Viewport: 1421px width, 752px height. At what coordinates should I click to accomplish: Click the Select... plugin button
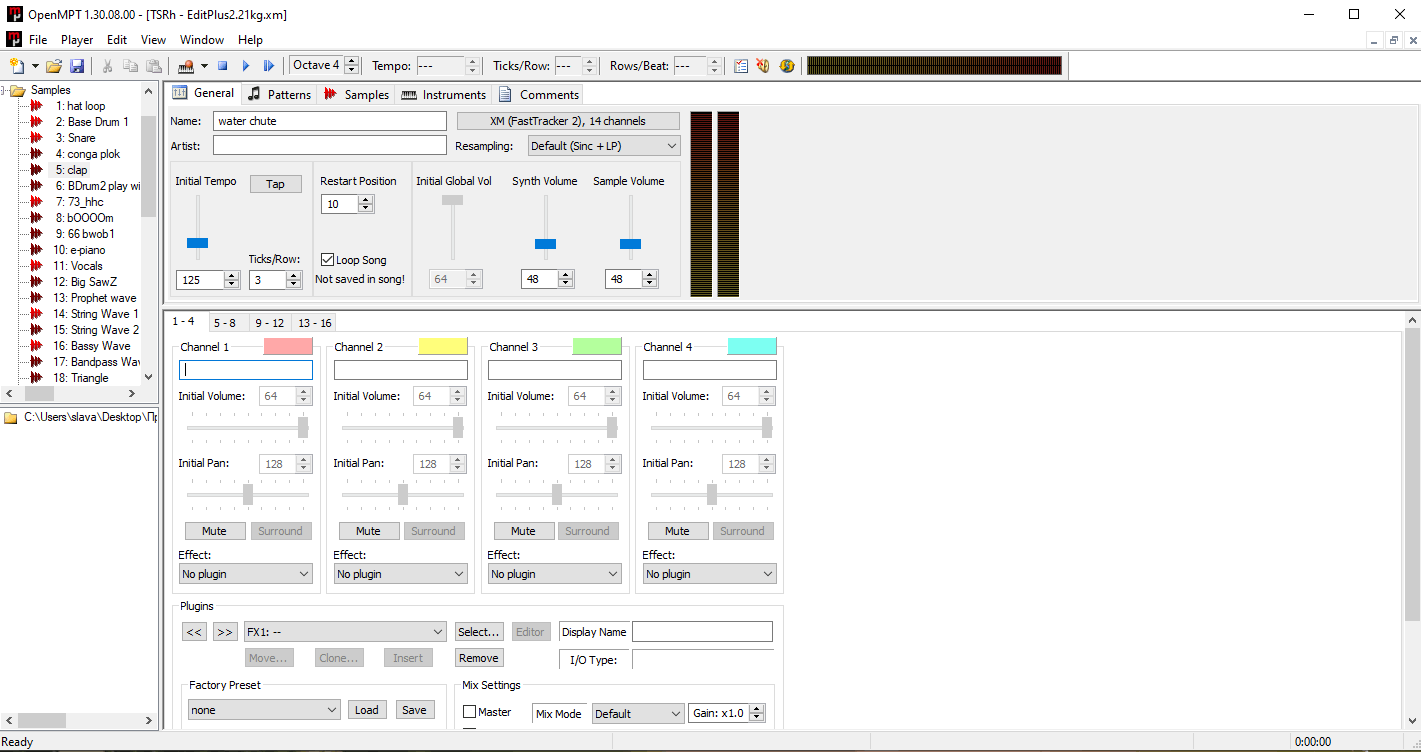coord(478,632)
